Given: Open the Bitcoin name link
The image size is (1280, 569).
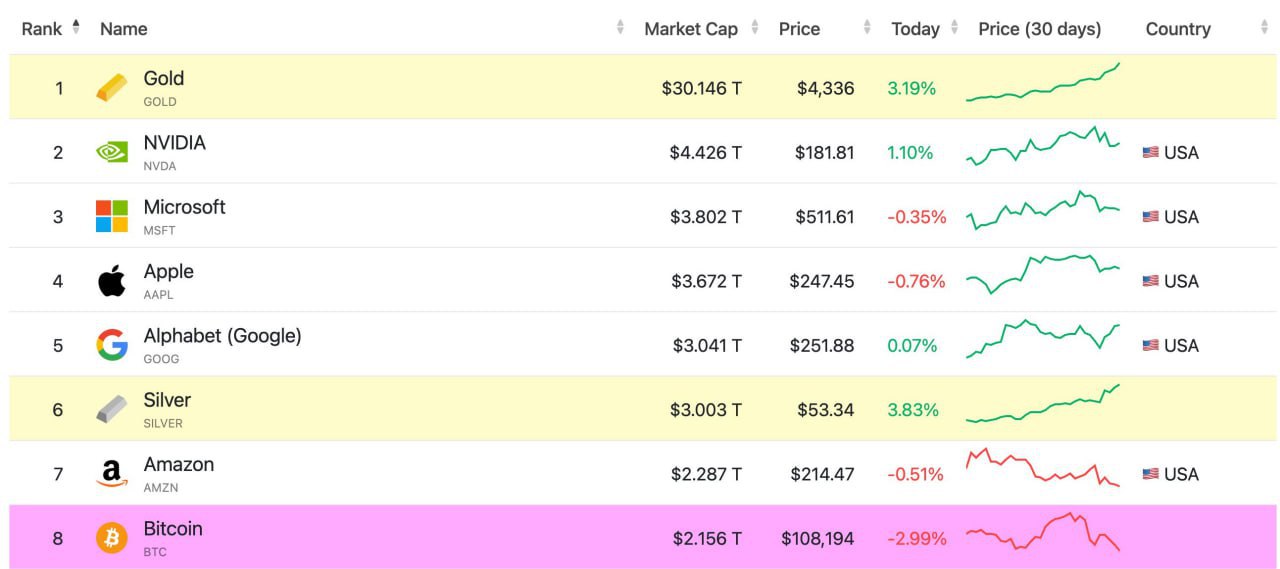Looking at the screenshot, I should (x=173, y=529).
